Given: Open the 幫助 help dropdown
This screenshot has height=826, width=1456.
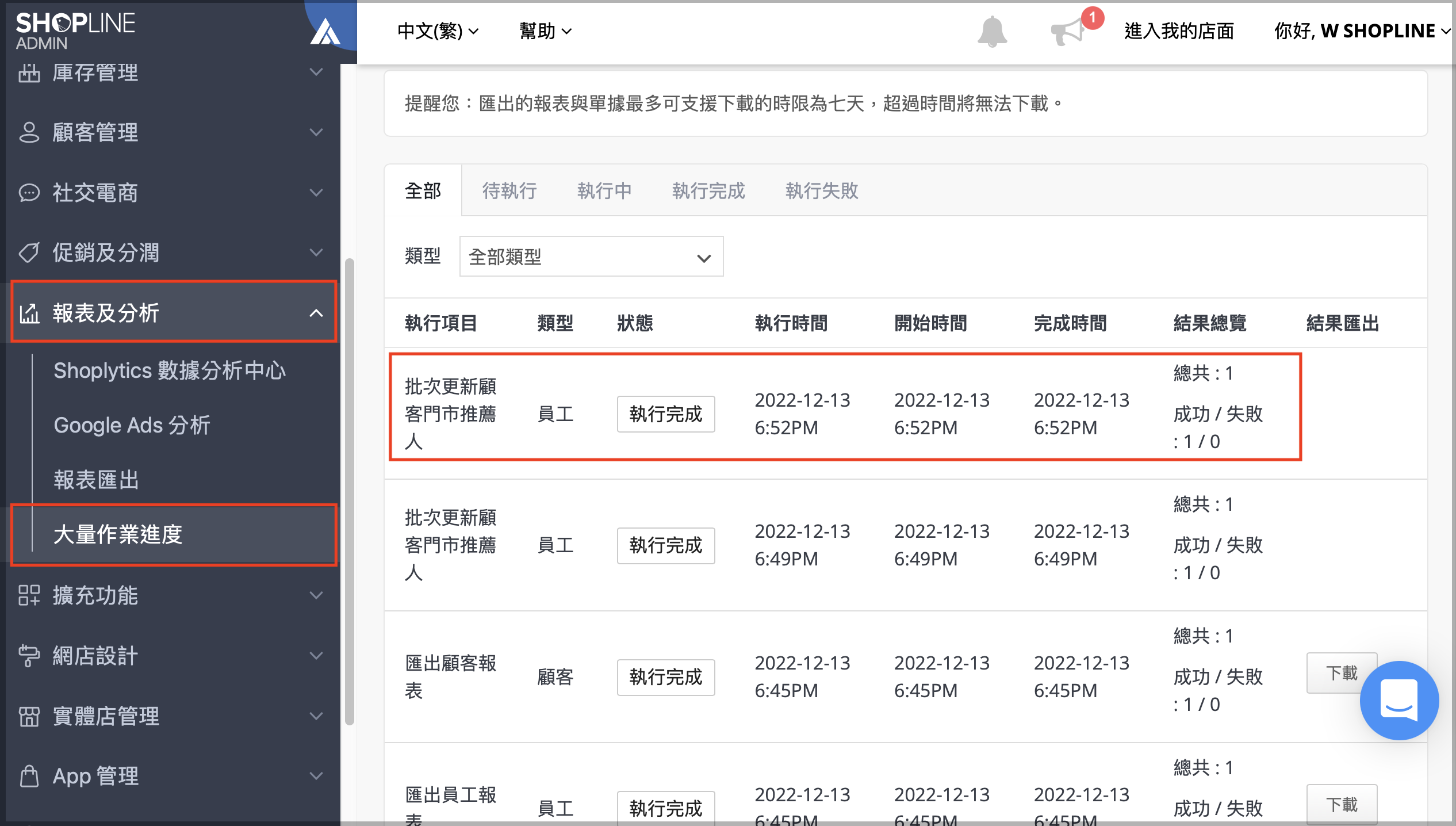Looking at the screenshot, I should pyautogui.click(x=545, y=31).
